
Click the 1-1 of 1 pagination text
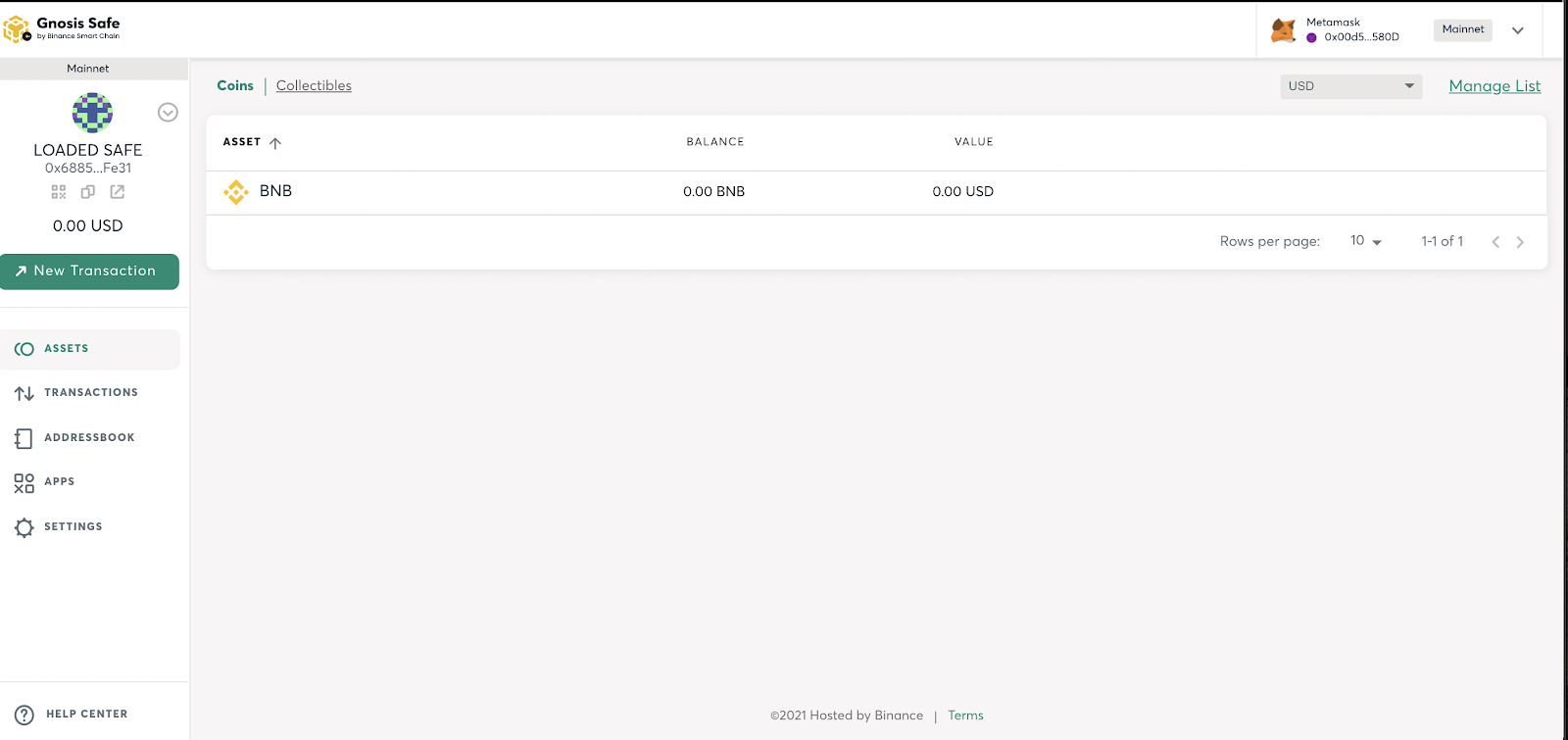(x=1443, y=241)
